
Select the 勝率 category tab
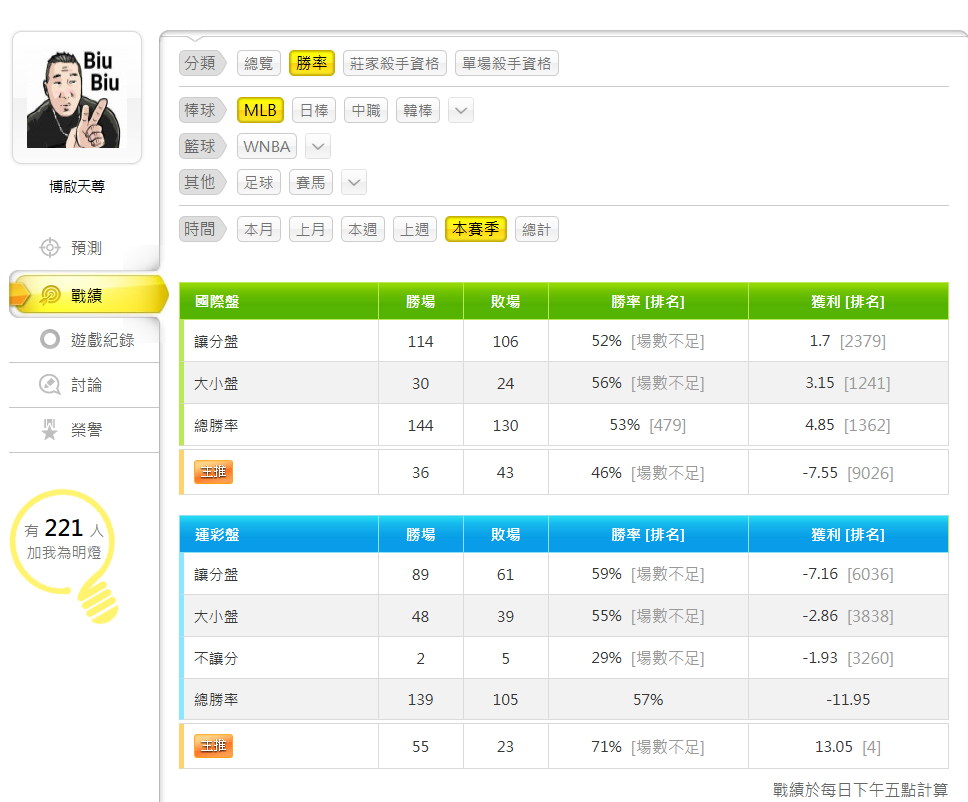coord(312,63)
